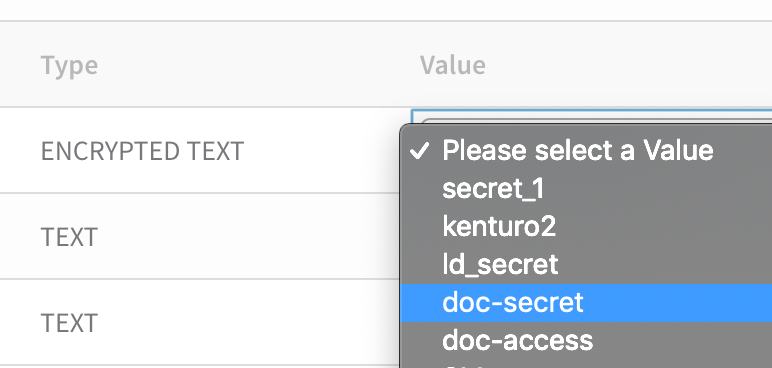Viewport: 772px width, 368px height.
Task: Click empty header area between Type and Value
Action: [258, 65]
